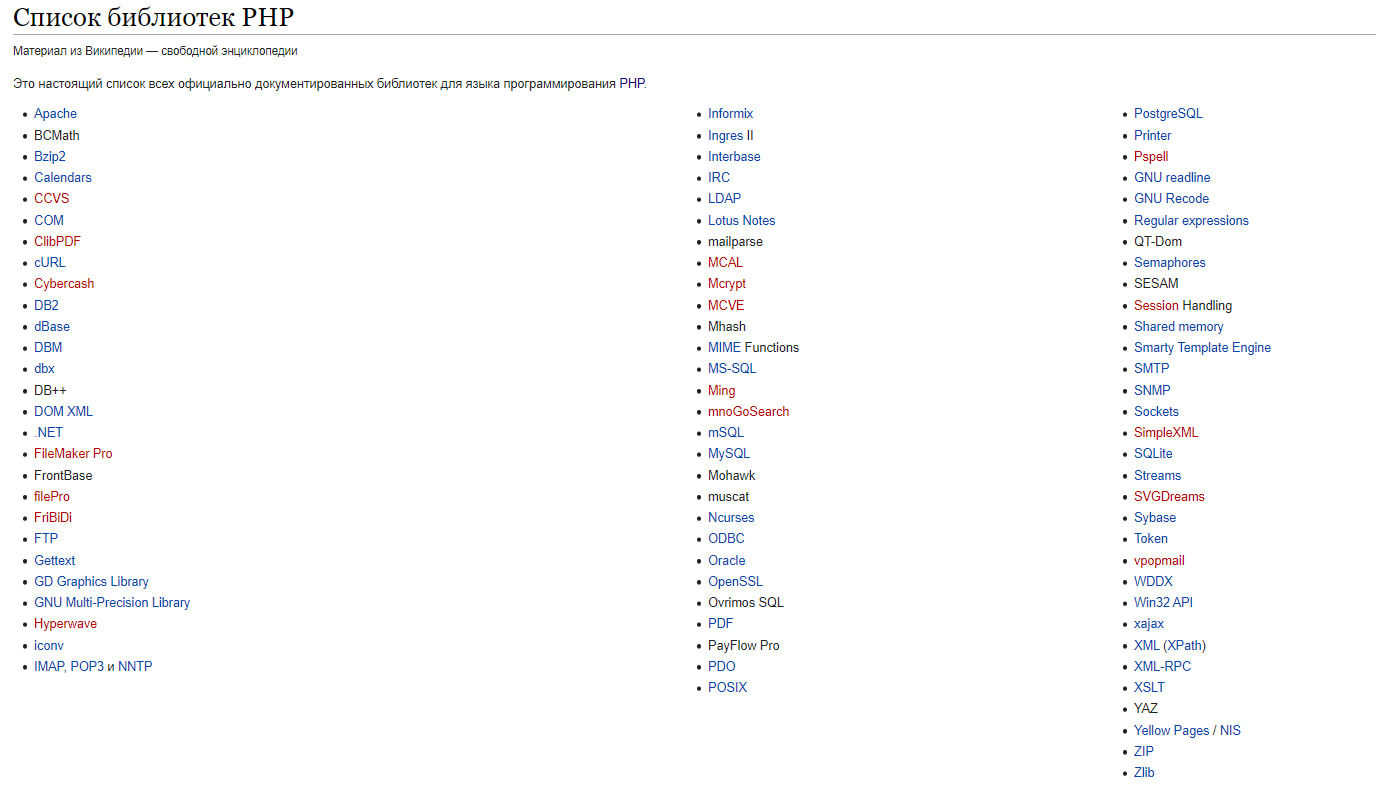Follow the PostgreSQL link

pos(1168,114)
